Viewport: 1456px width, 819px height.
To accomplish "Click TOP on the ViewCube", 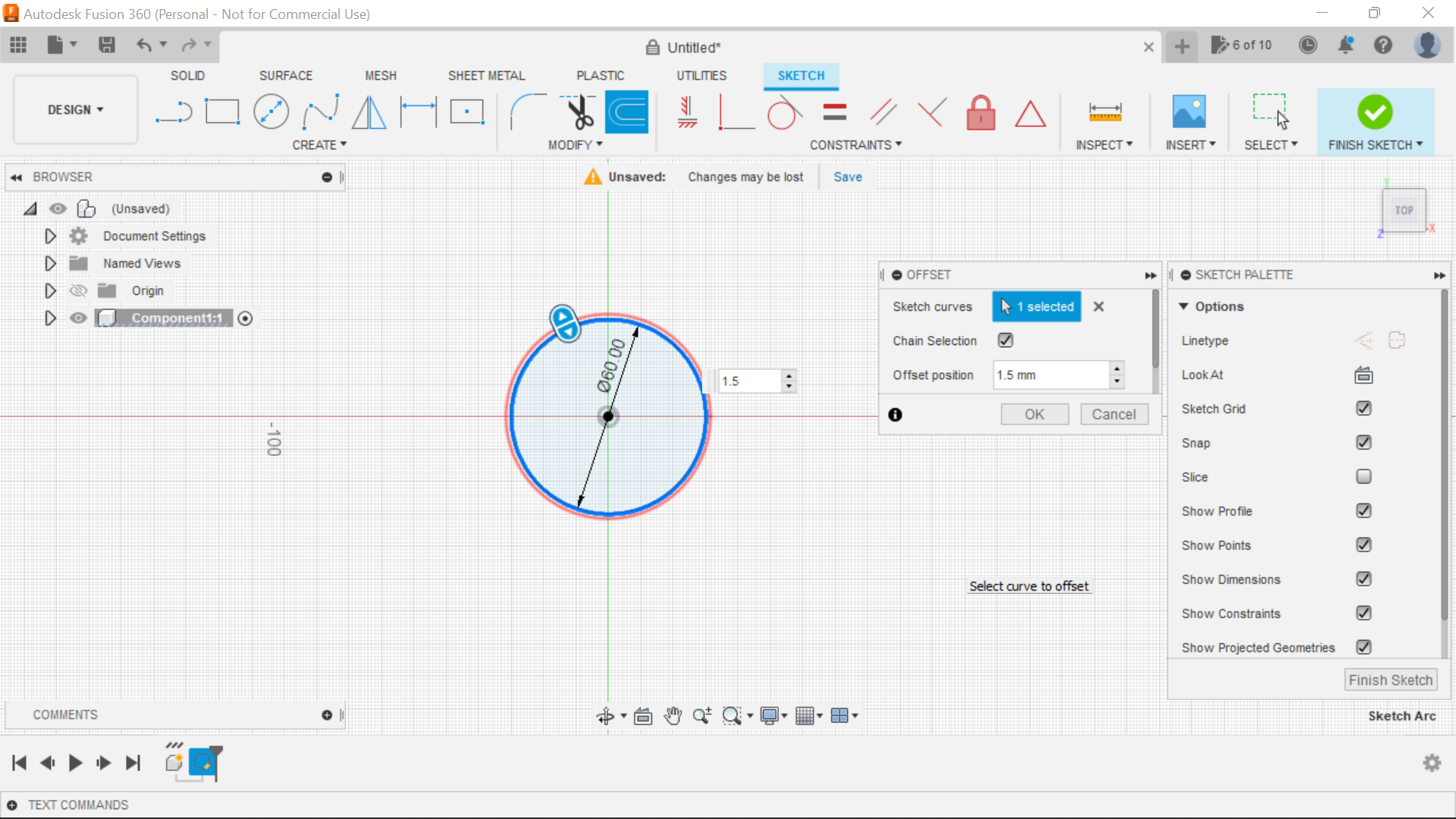I will (x=1404, y=210).
